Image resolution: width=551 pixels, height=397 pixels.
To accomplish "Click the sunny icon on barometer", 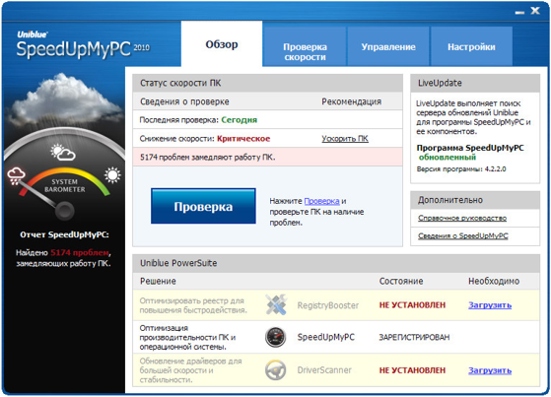I will (x=112, y=175).
